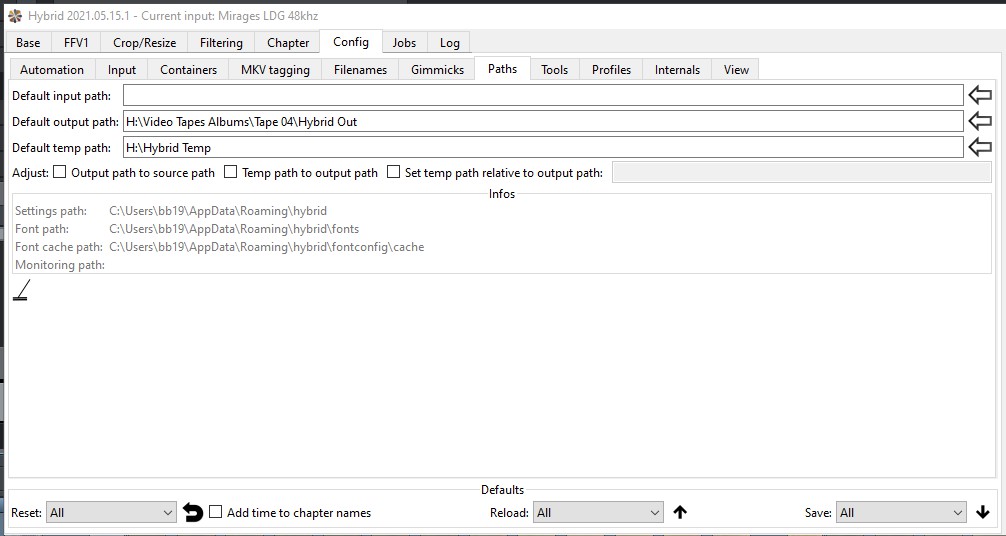Viewport: 1006px width, 536px height.
Task: Click the save defaults down arrow icon
Action: pos(982,513)
